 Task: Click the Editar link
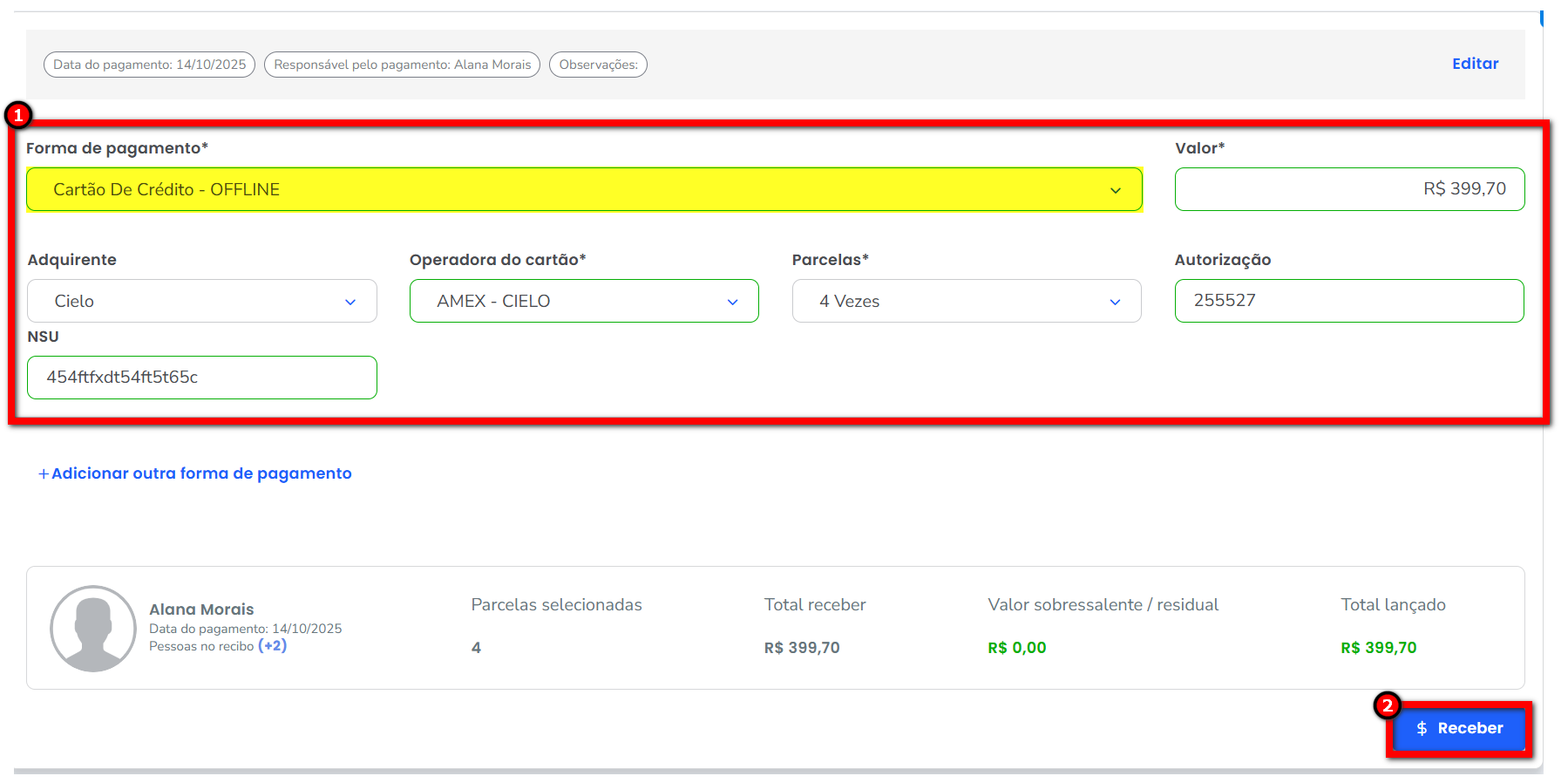(1475, 64)
